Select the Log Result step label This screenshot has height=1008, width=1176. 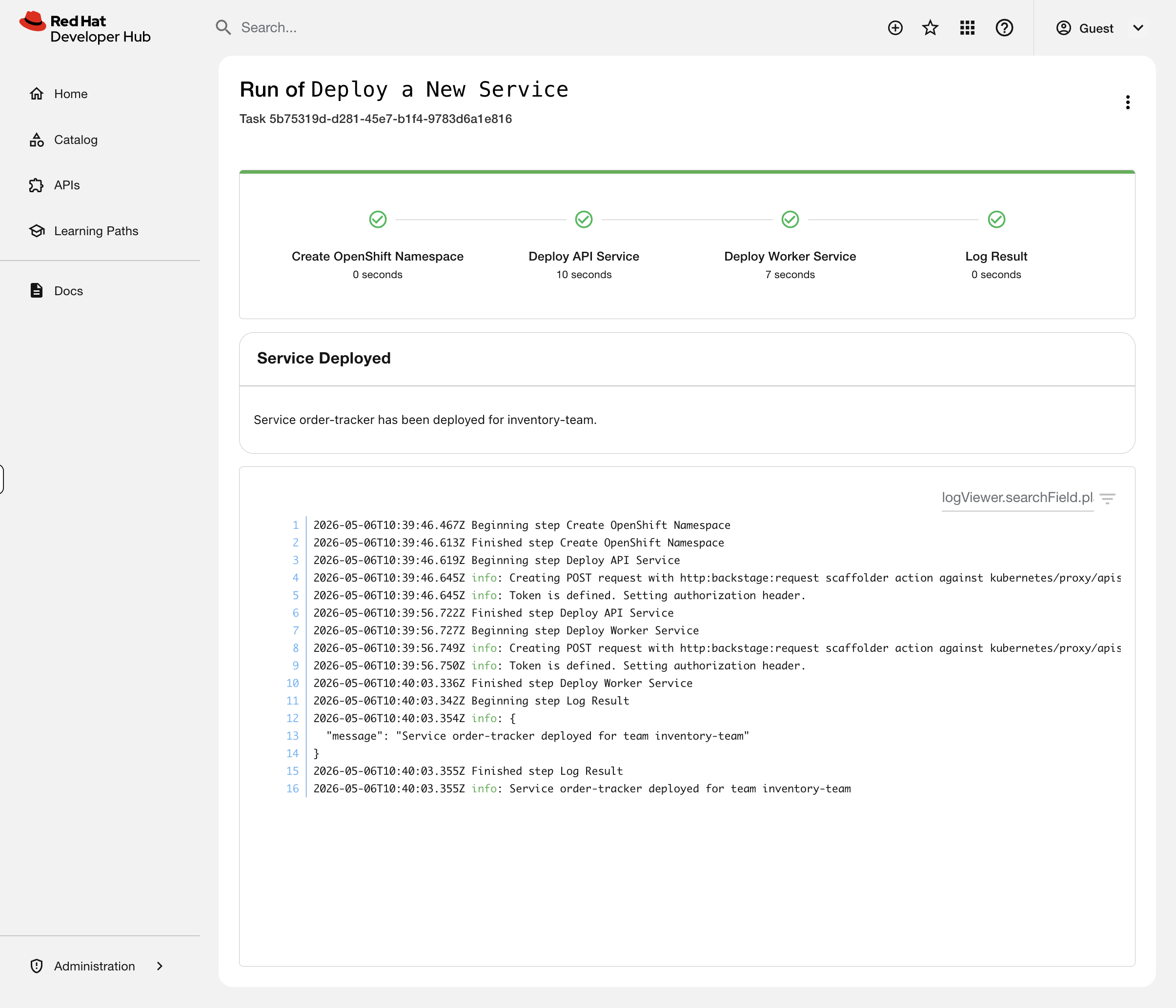tap(996, 257)
